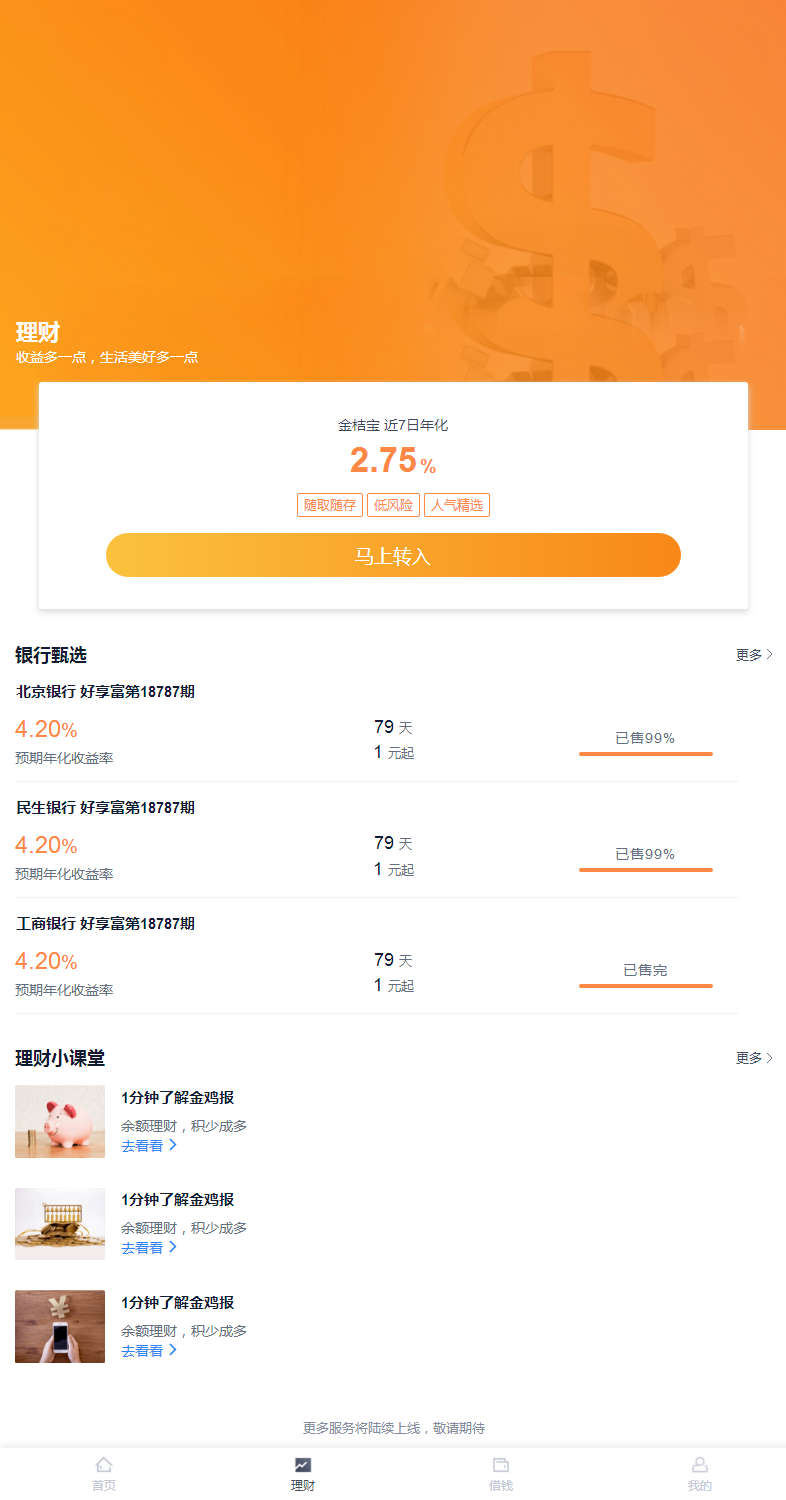Click the phone in hands thumbnail
This screenshot has width=786, height=1500.
click(x=60, y=1326)
